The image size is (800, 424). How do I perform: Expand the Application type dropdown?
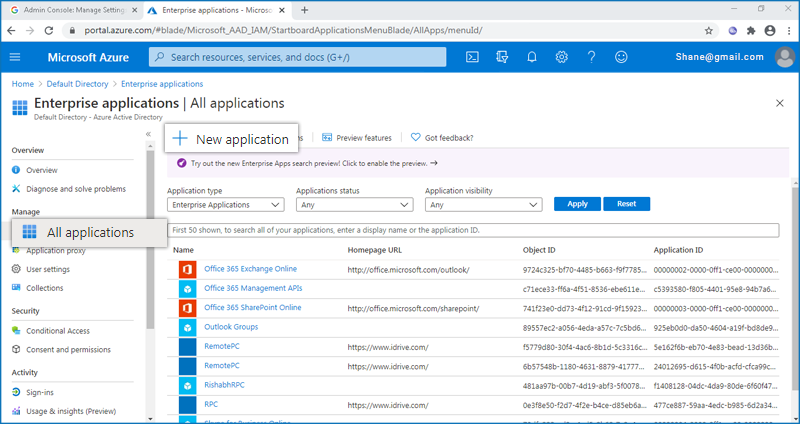[225, 204]
